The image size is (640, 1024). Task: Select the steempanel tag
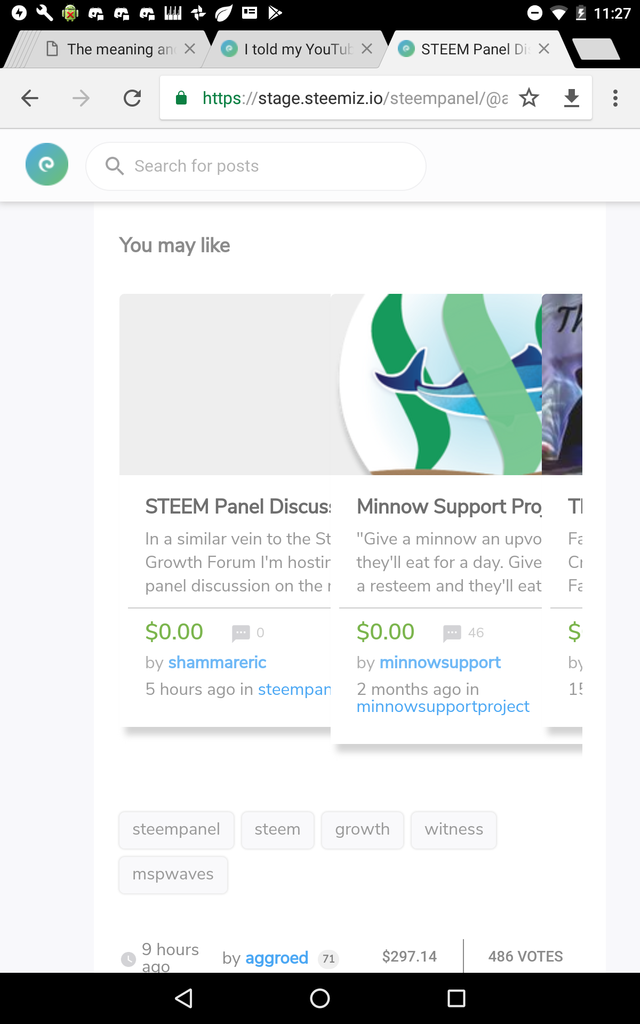tap(176, 830)
